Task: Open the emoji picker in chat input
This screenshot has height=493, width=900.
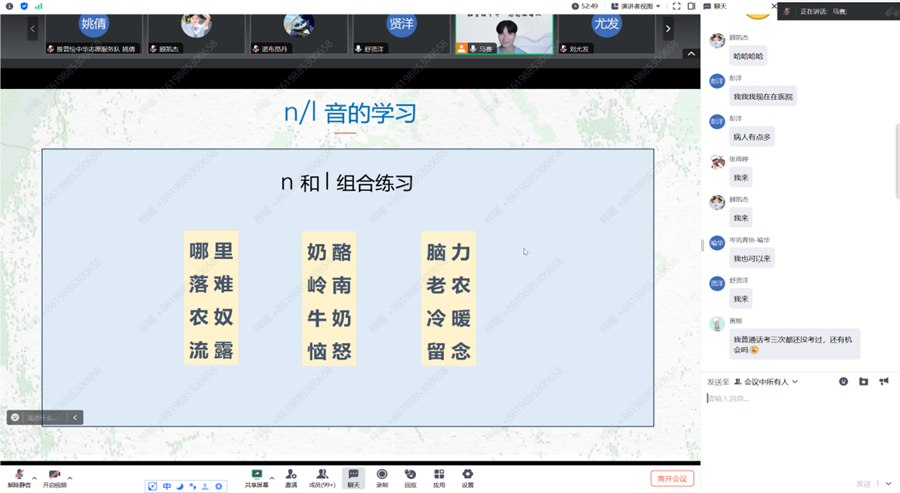Action: pos(843,381)
